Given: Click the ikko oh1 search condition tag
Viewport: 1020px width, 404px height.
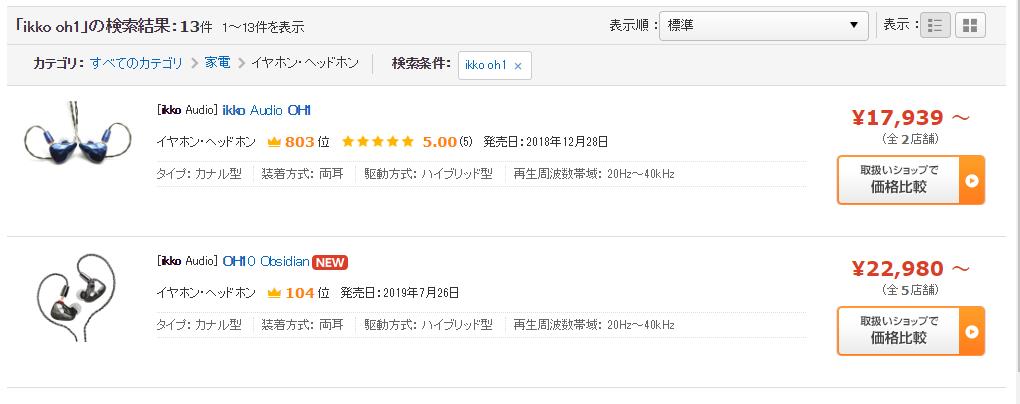Looking at the screenshot, I should coord(486,65).
